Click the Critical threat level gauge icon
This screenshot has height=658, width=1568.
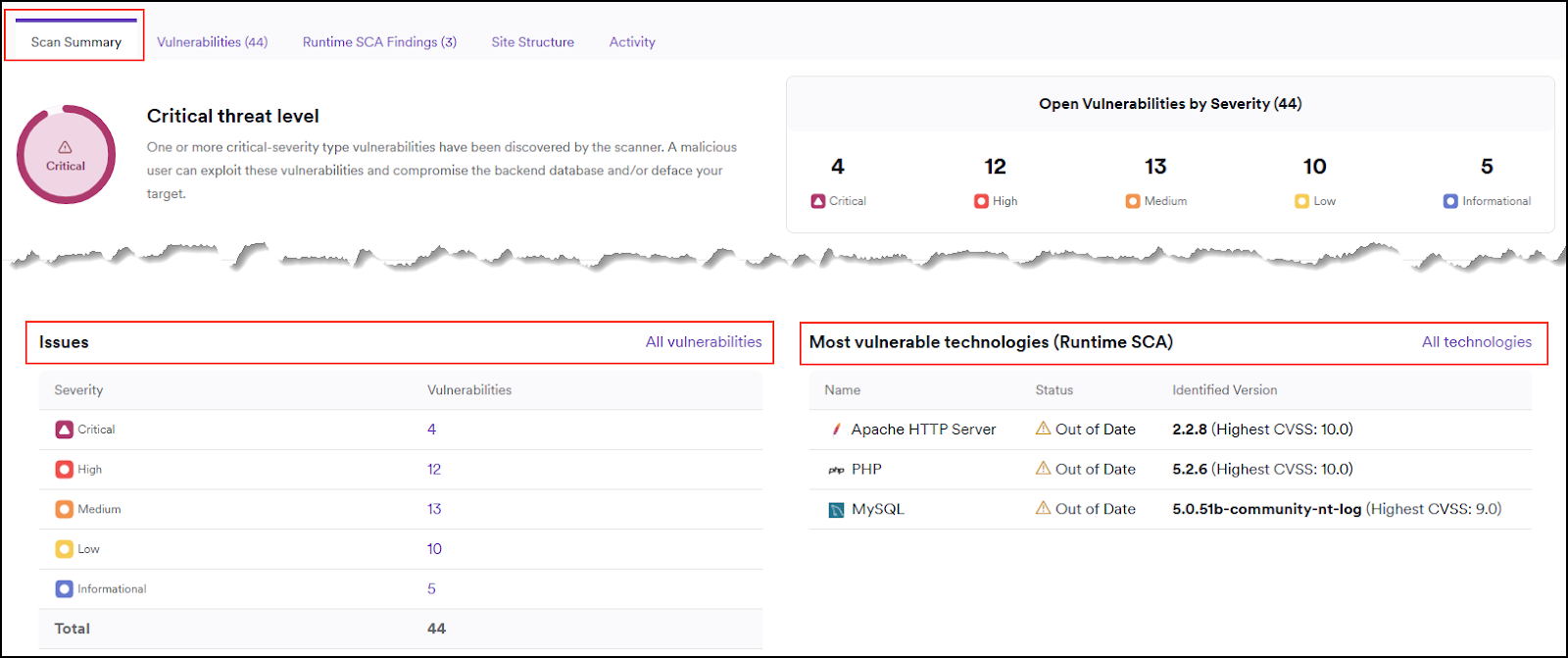(66, 155)
